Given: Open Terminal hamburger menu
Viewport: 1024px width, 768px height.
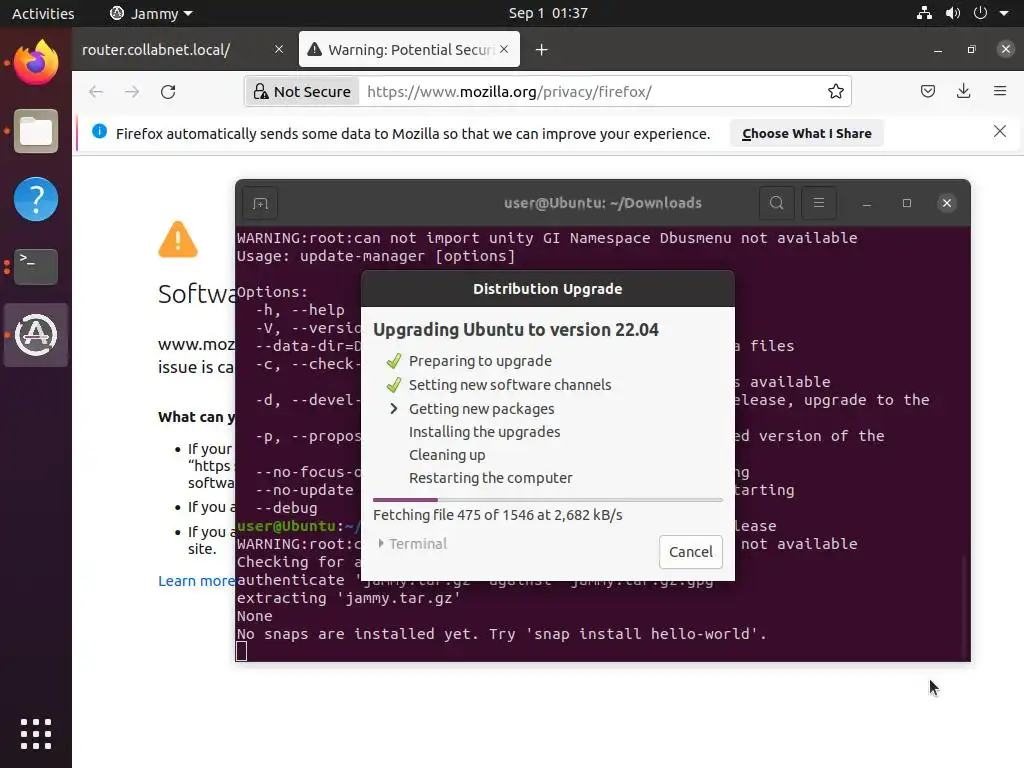Looking at the screenshot, I should point(819,203).
